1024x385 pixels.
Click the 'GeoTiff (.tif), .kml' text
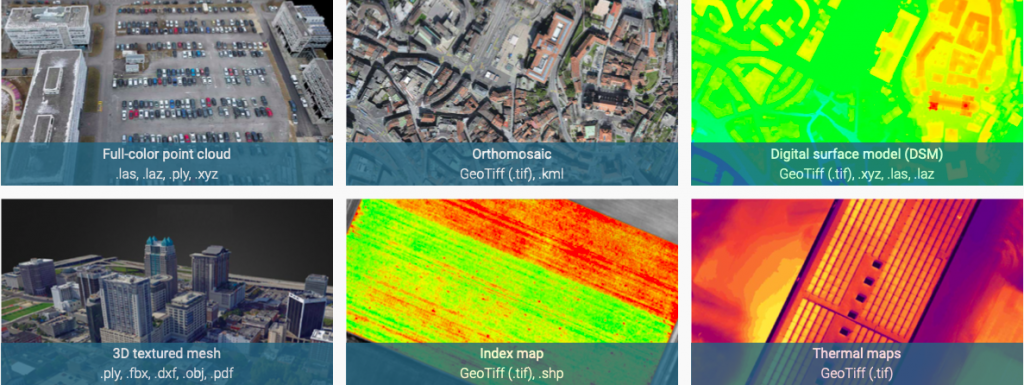point(511,174)
